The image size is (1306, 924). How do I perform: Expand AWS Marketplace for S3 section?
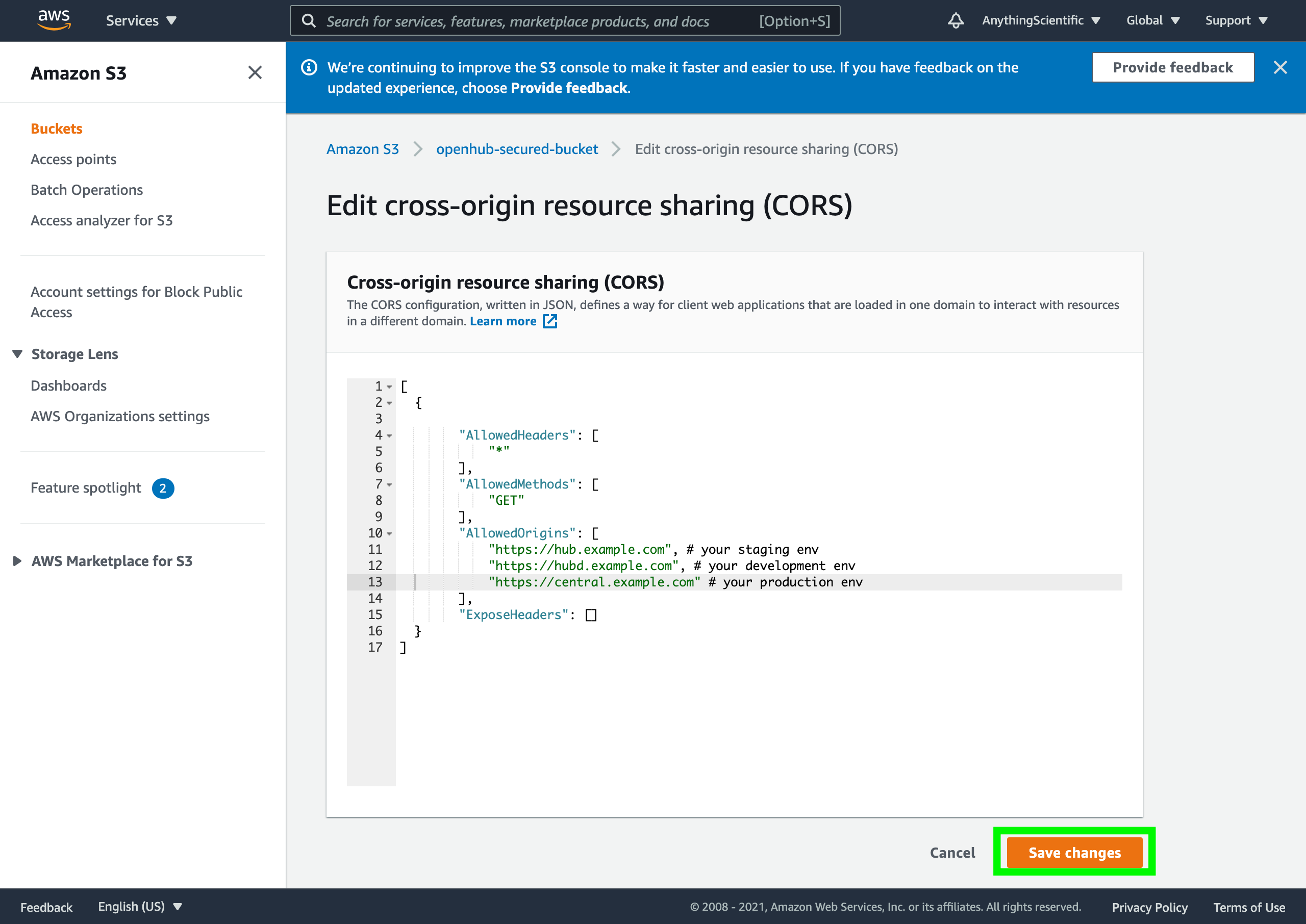pyautogui.click(x=18, y=561)
